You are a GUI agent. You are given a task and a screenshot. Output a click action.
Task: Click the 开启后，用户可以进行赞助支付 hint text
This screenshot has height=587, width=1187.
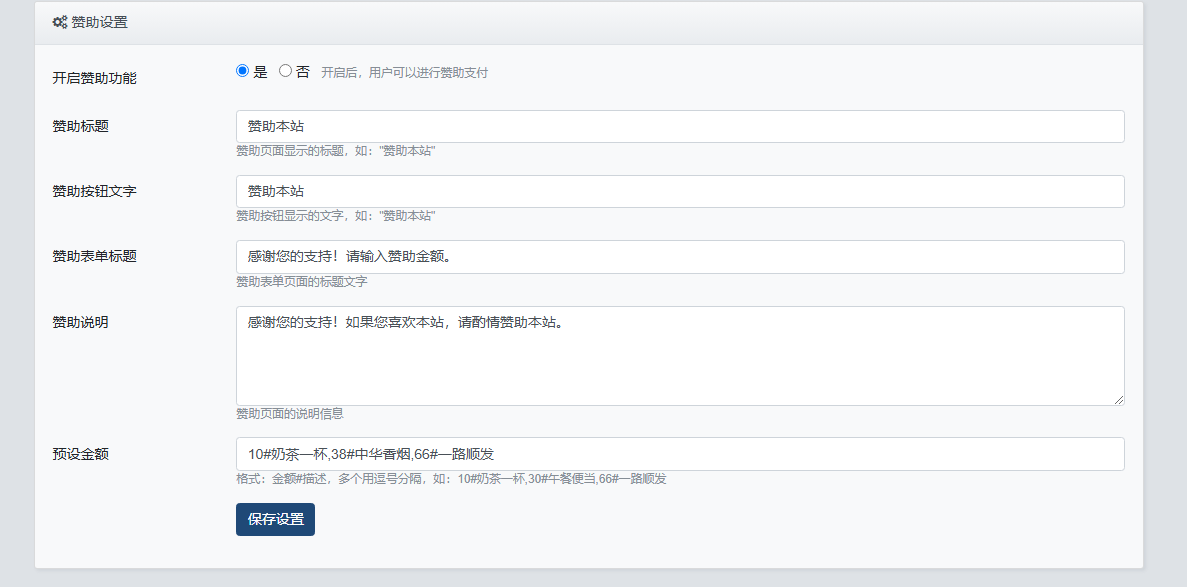(404, 73)
